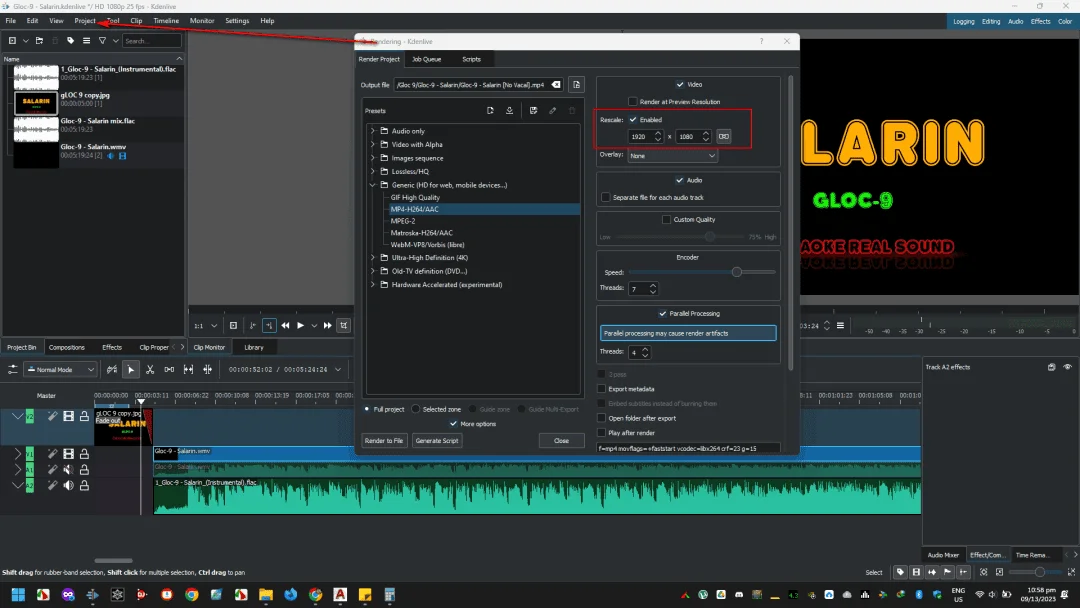Play the clip monitor
This screenshot has height=608, width=1080.
click(300, 326)
